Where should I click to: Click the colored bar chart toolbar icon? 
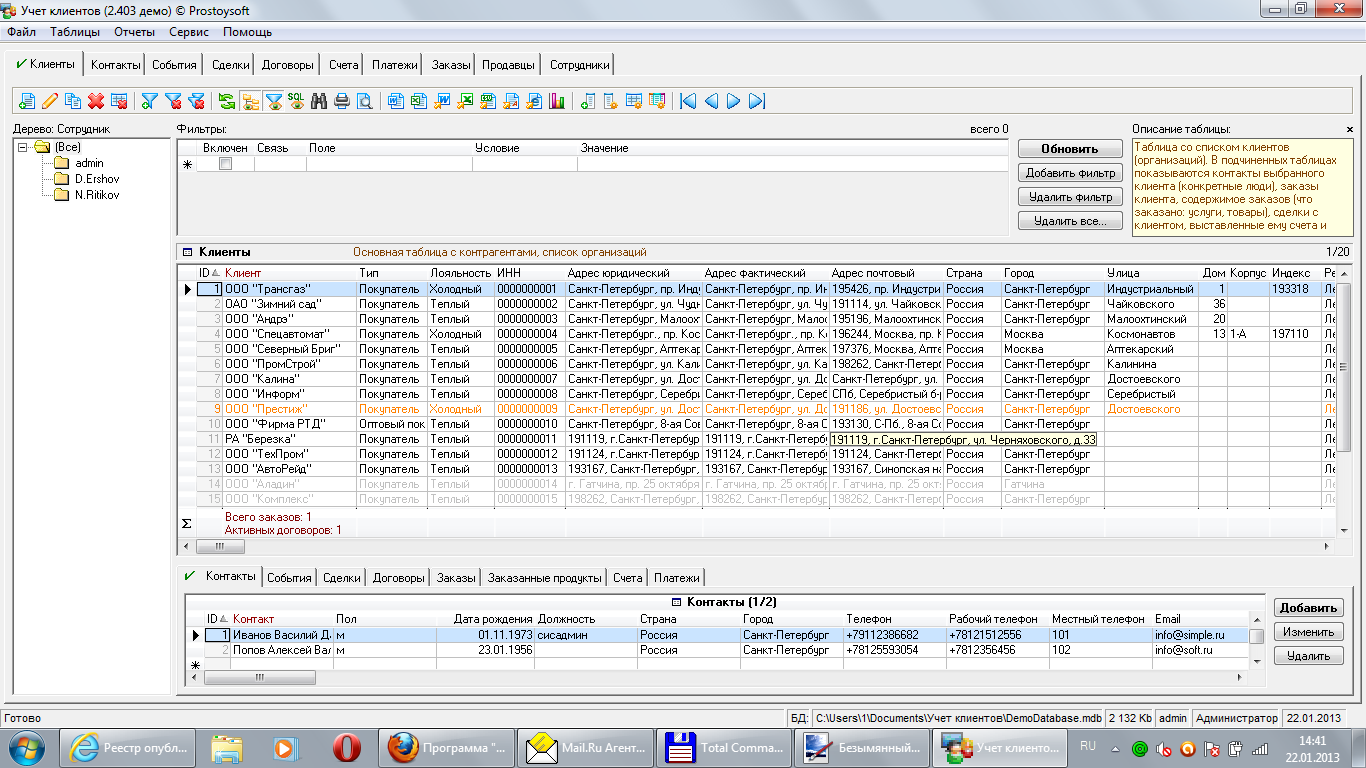557,101
